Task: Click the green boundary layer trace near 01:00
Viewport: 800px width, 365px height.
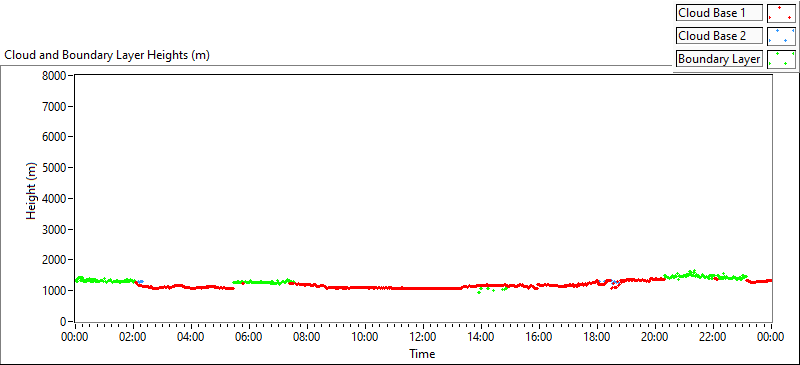Action: click(105, 280)
